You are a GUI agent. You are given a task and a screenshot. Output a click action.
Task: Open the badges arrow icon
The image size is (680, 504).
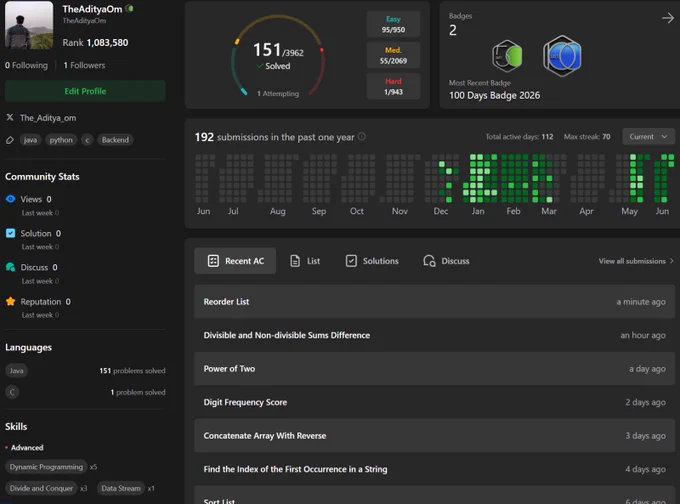click(x=667, y=18)
